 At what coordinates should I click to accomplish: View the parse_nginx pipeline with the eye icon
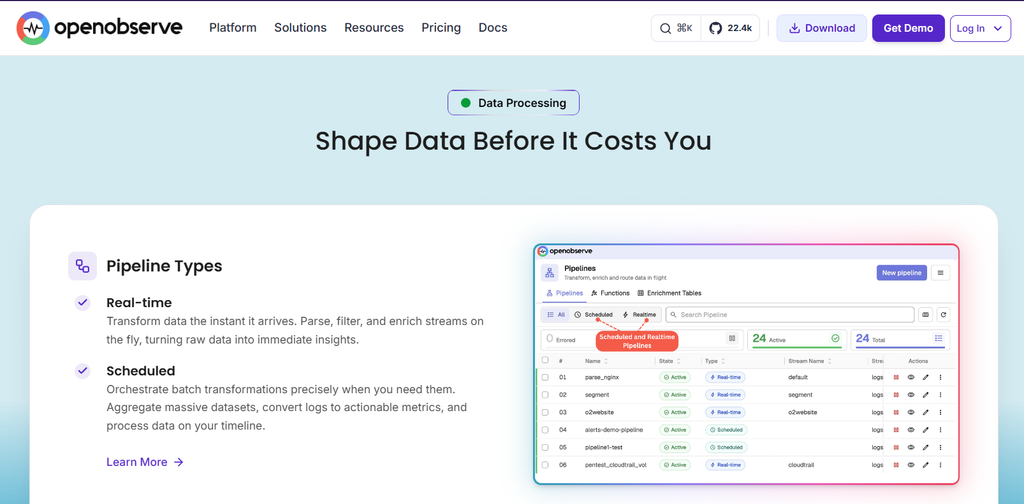(x=910, y=377)
